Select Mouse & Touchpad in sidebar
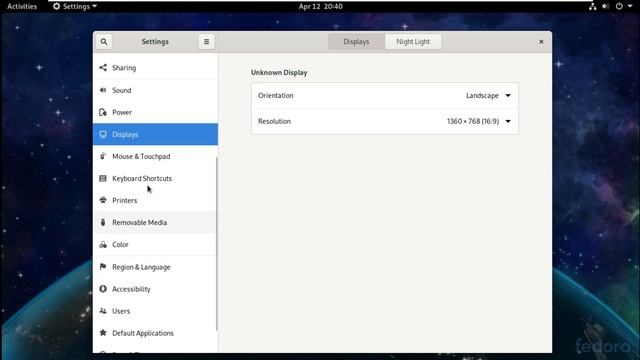 [x=155, y=156]
